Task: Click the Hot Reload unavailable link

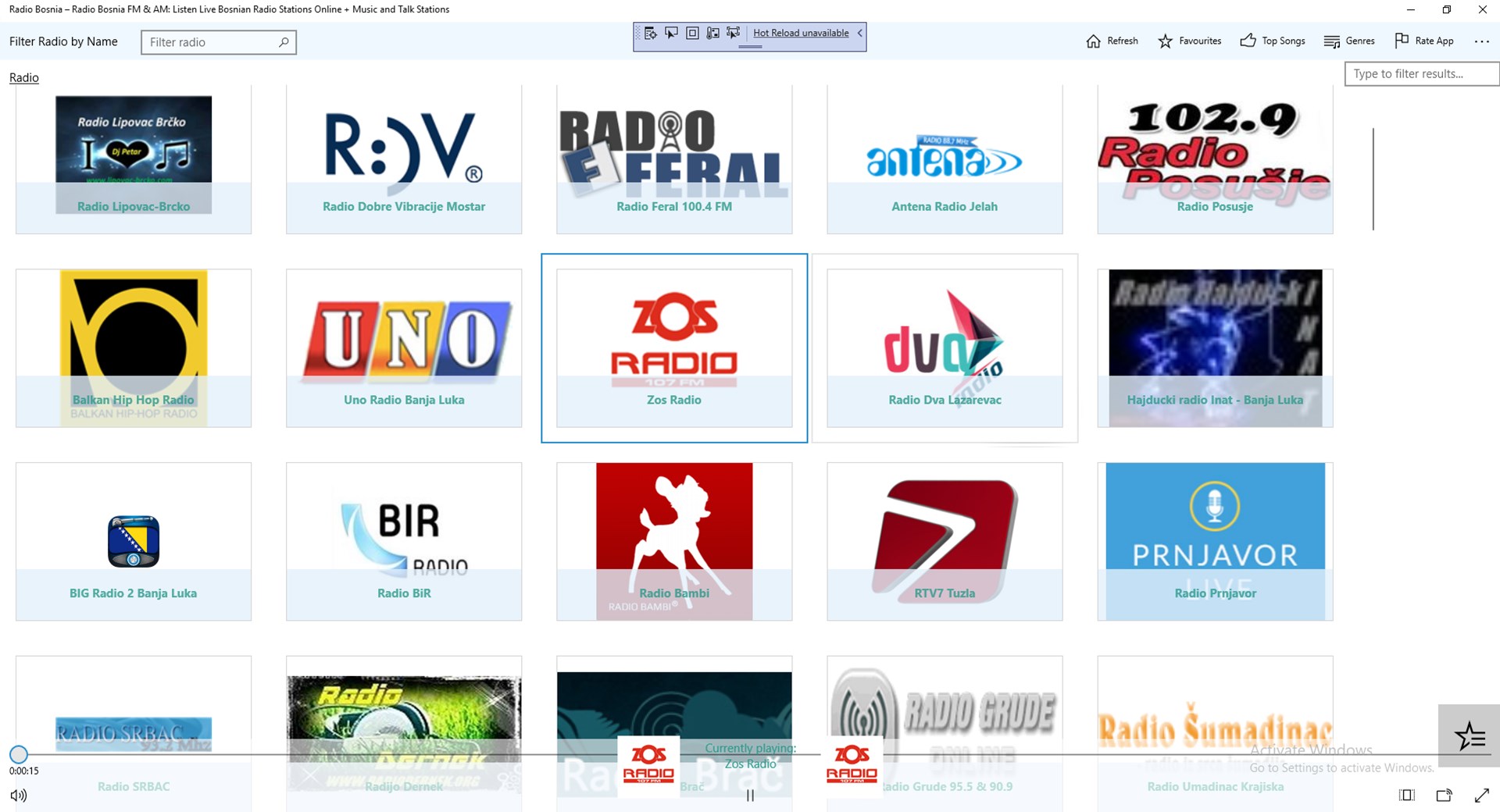Action: tap(801, 33)
